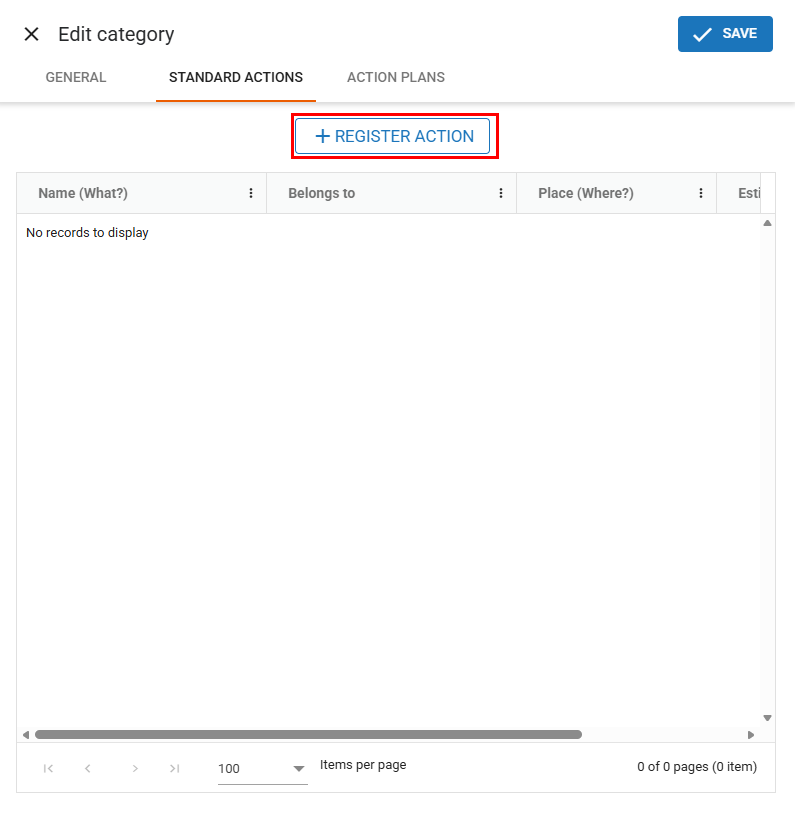Switch to the General tab
The width and height of the screenshot is (795, 819).
point(76,77)
